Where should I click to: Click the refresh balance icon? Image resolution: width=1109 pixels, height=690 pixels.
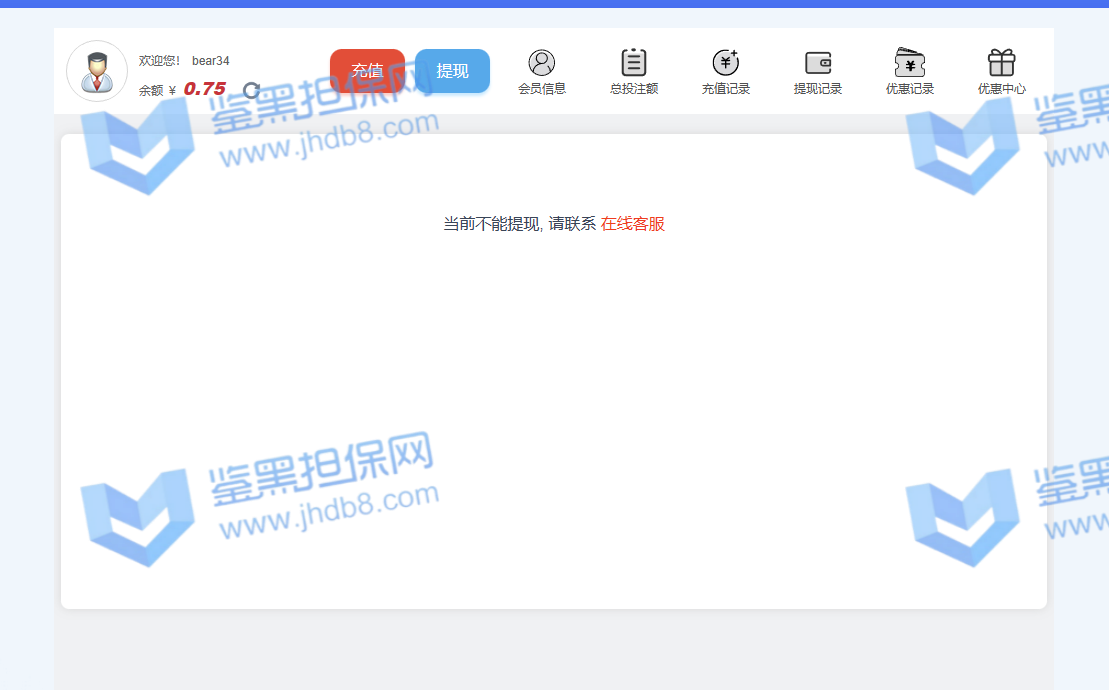pyautogui.click(x=251, y=90)
